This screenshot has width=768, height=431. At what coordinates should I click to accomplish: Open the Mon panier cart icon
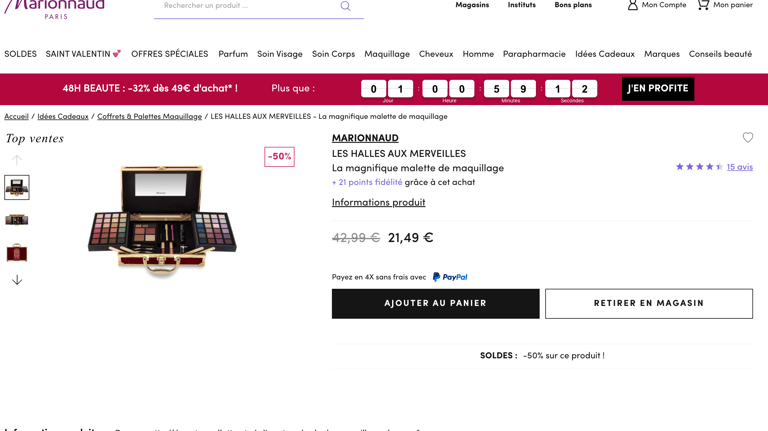tap(703, 5)
